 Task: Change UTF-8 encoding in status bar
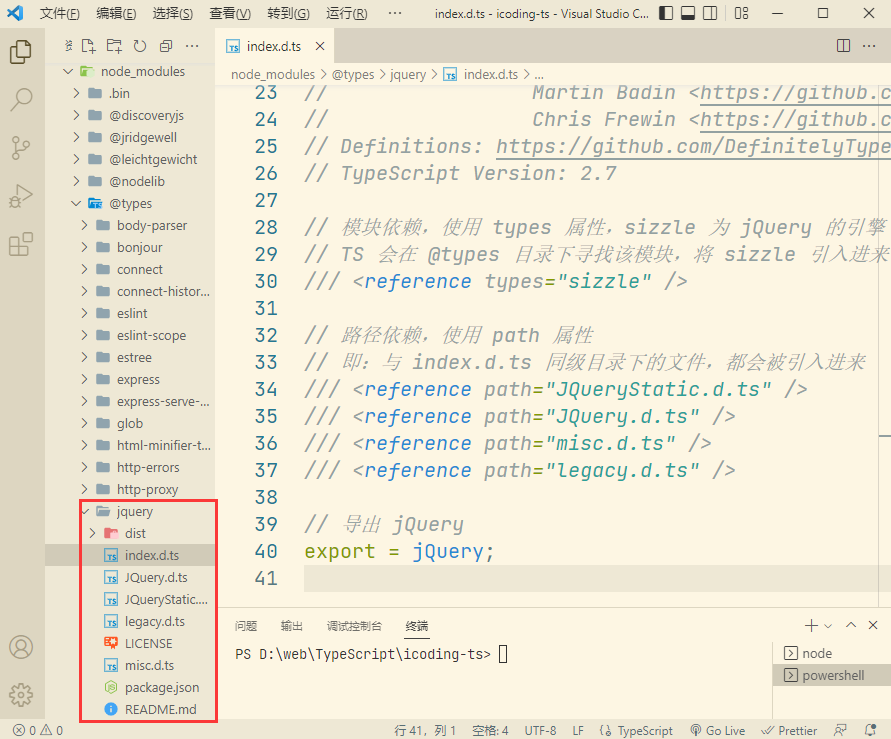[540, 730]
